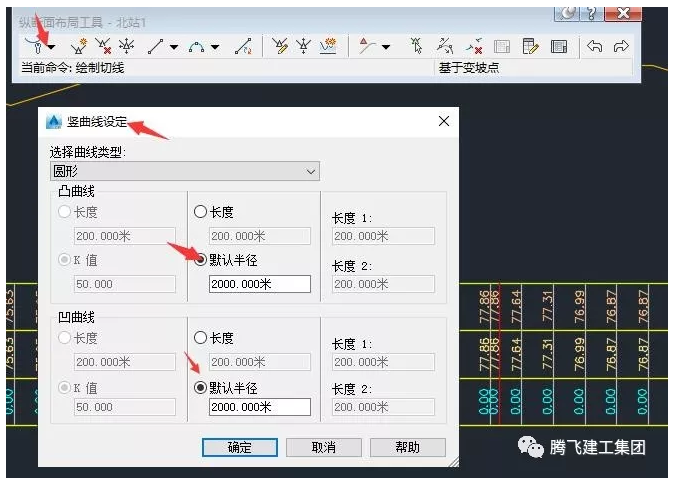
Task: Click the select PVI cursor icon
Action: point(417,46)
